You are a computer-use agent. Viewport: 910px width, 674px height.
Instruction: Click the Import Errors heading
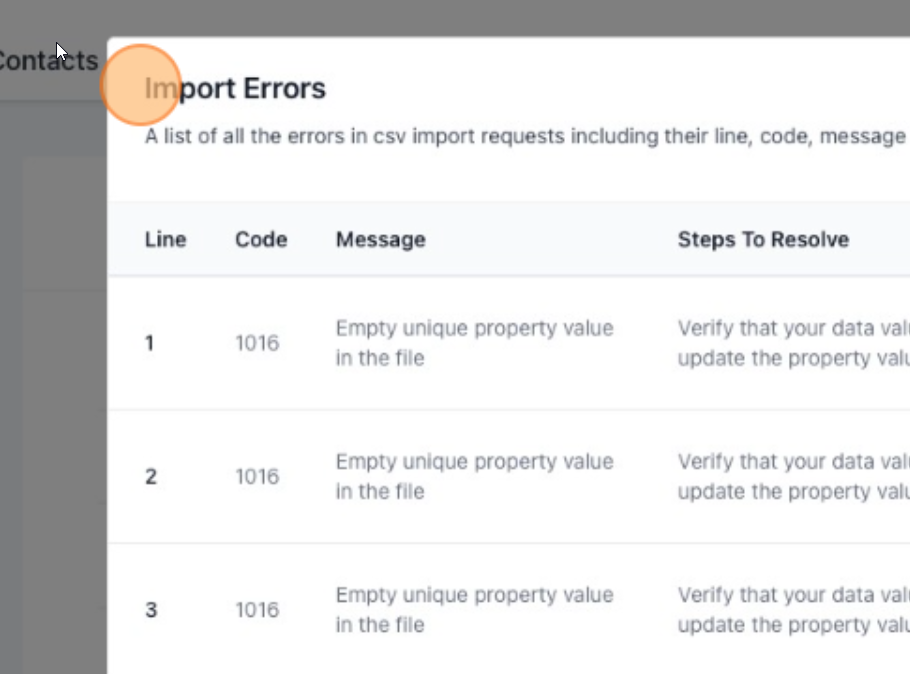(x=235, y=88)
